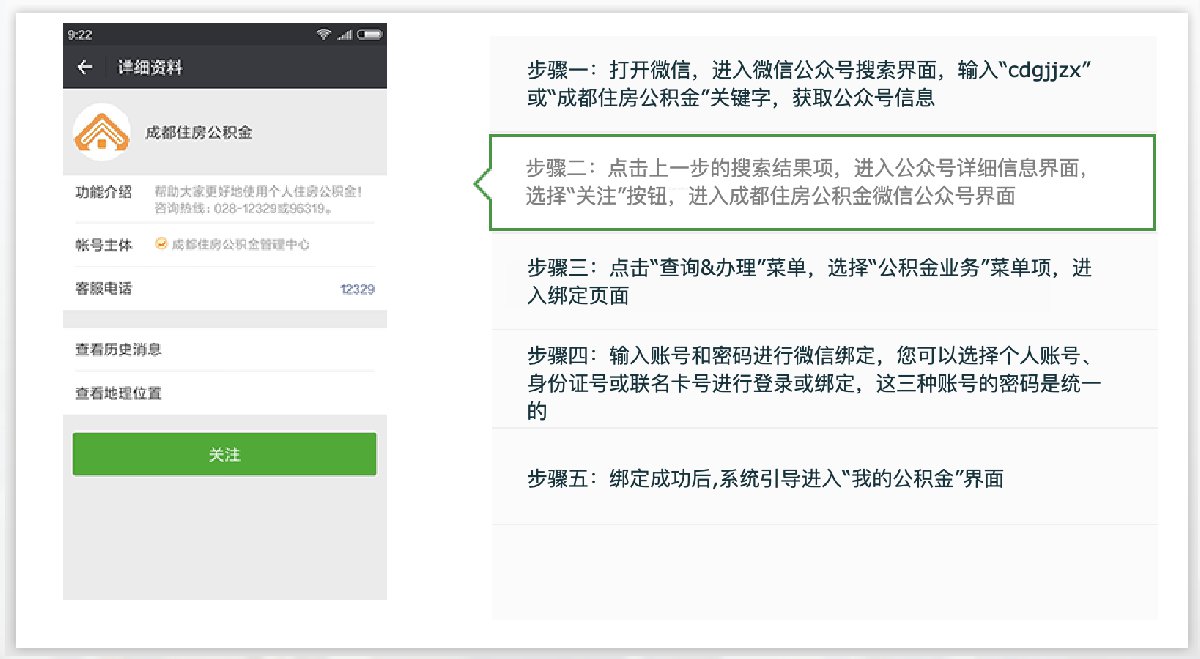
Task: Select the 步骤五 instruction item
Action: point(824,477)
